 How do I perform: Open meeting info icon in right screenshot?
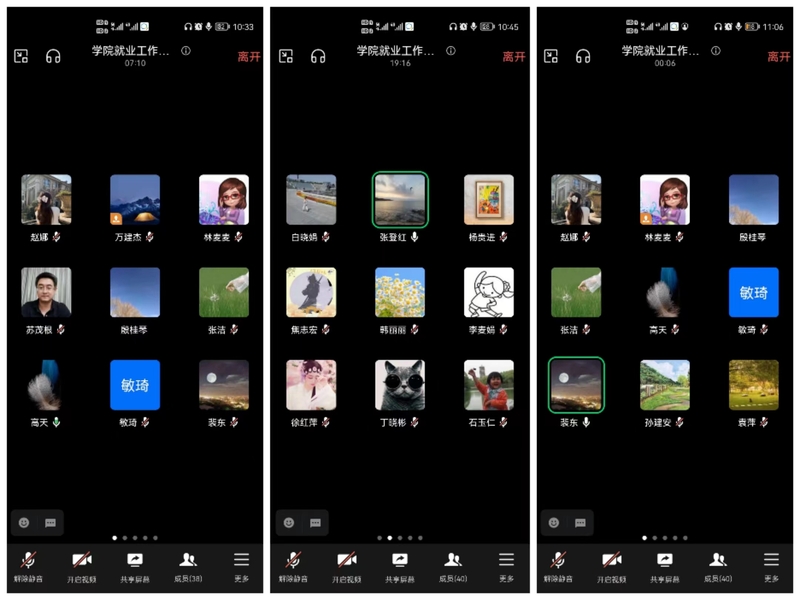[715, 50]
